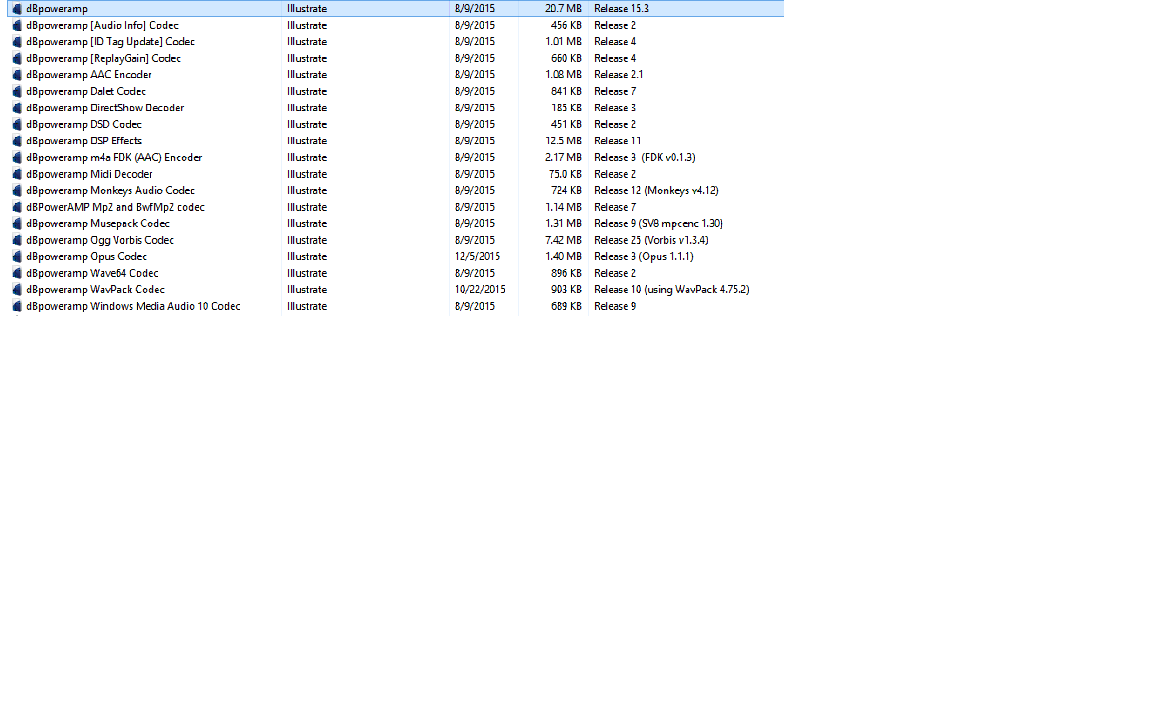Click the icon beside dBpoweramp AAC Encoder
This screenshot has height=720, width=1152.
[x=17, y=75]
